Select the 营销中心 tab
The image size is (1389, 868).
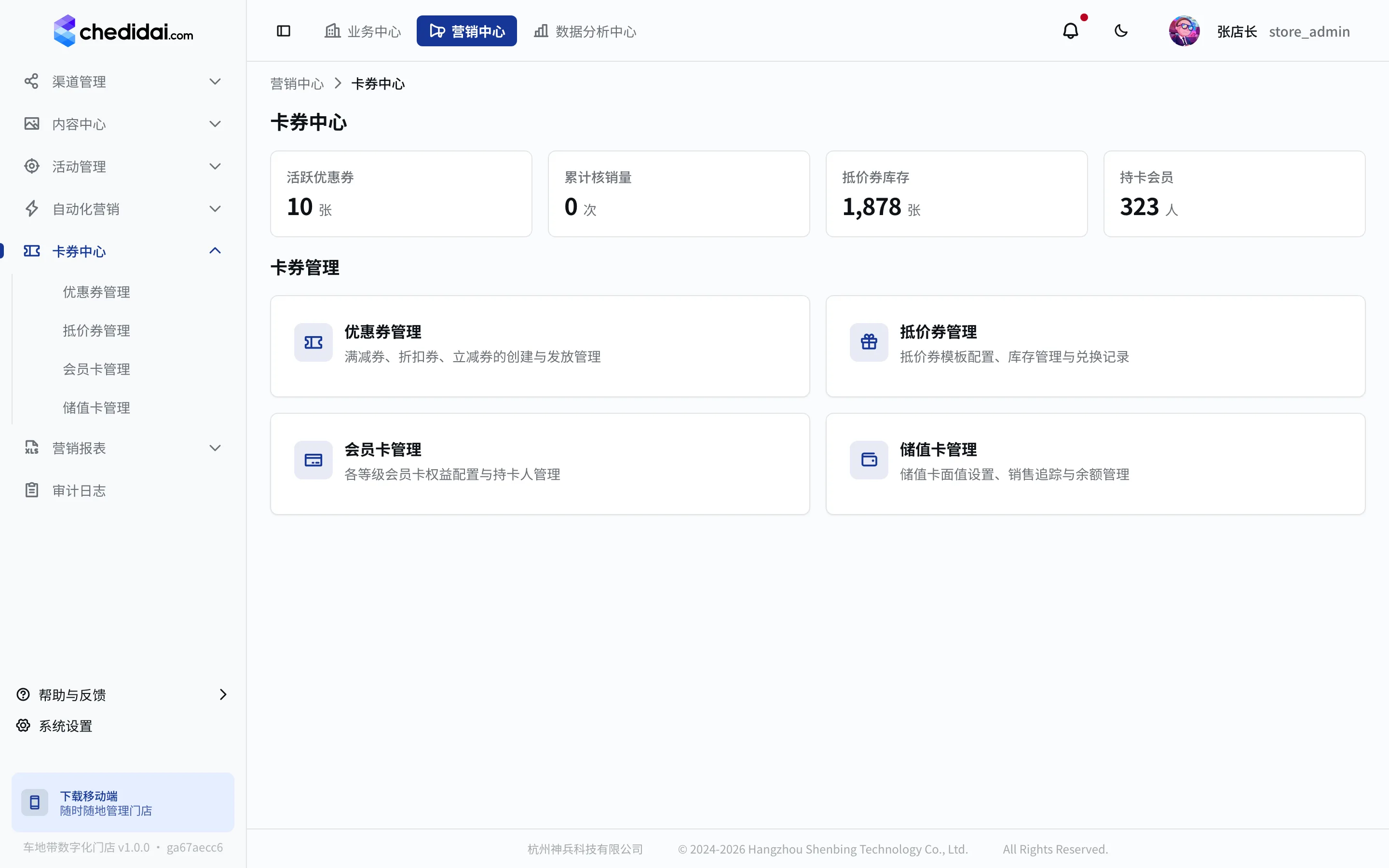[x=467, y=31]
